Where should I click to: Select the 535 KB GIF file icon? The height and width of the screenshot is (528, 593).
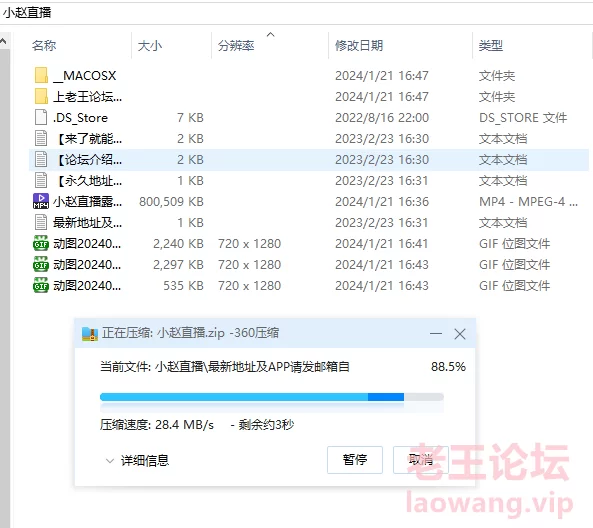pyautogui.click(x=41, y=285)
